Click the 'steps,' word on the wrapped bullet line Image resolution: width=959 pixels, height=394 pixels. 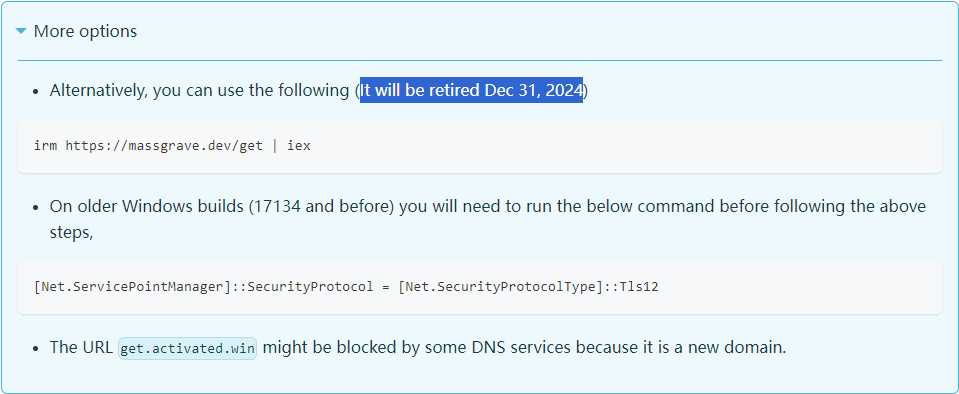(72, 233)
